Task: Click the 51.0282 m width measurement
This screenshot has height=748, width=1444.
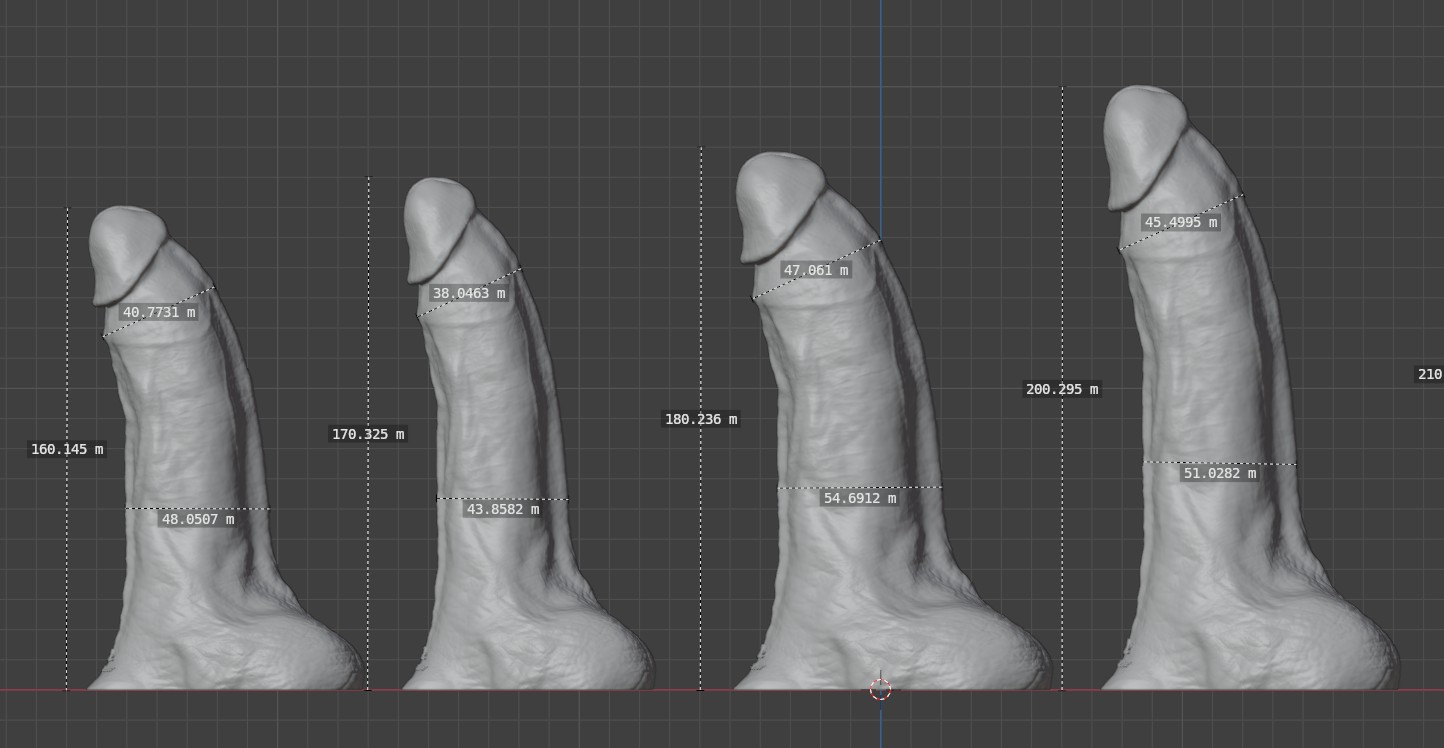Action: (1220, 473)
